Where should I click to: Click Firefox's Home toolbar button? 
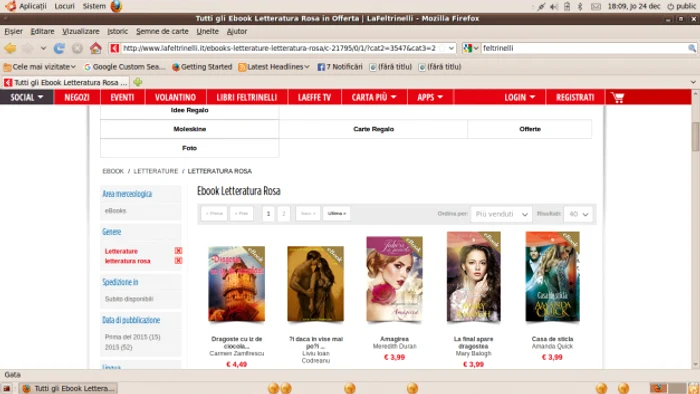96,48
